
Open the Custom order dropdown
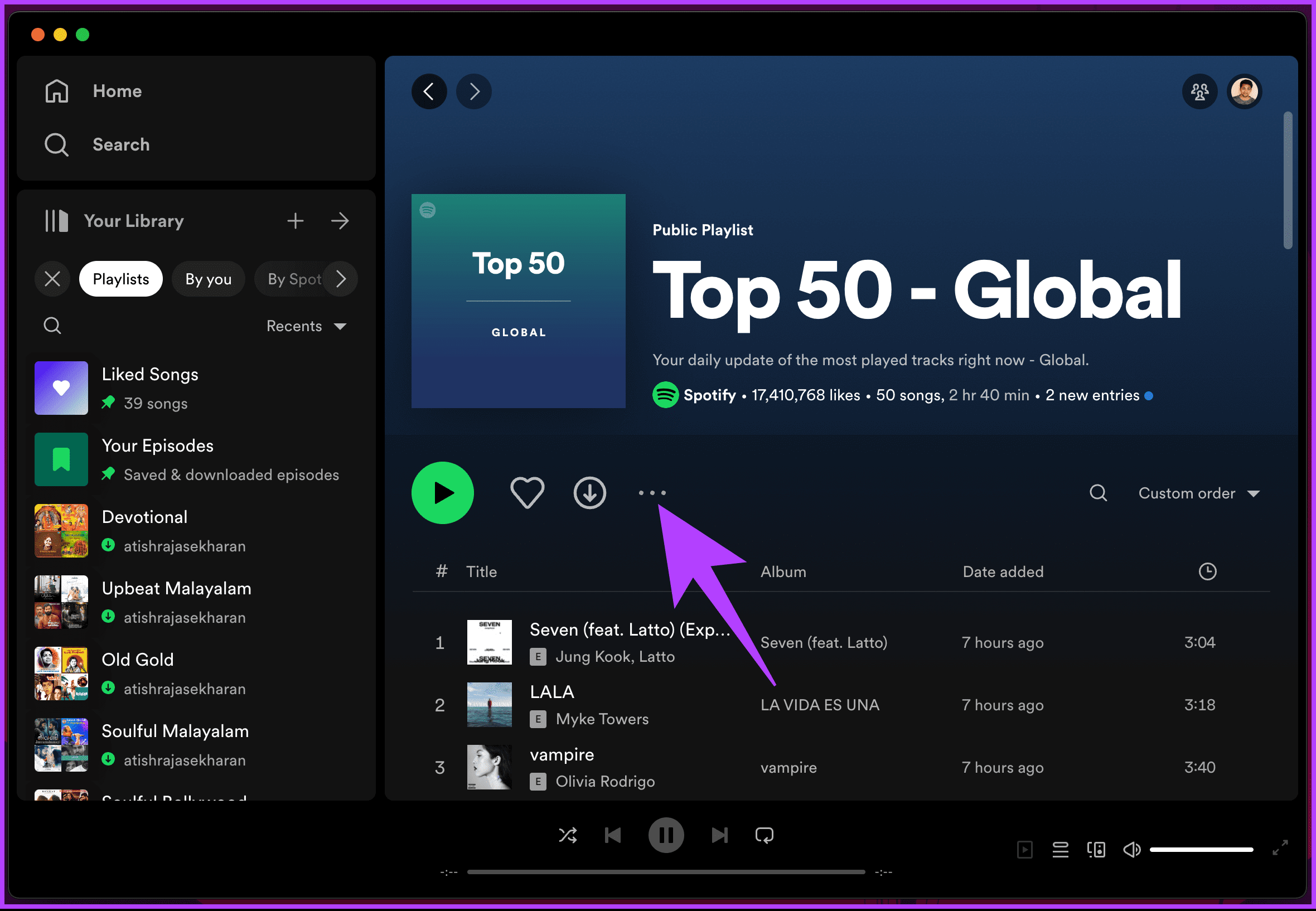coord(1199,493)
